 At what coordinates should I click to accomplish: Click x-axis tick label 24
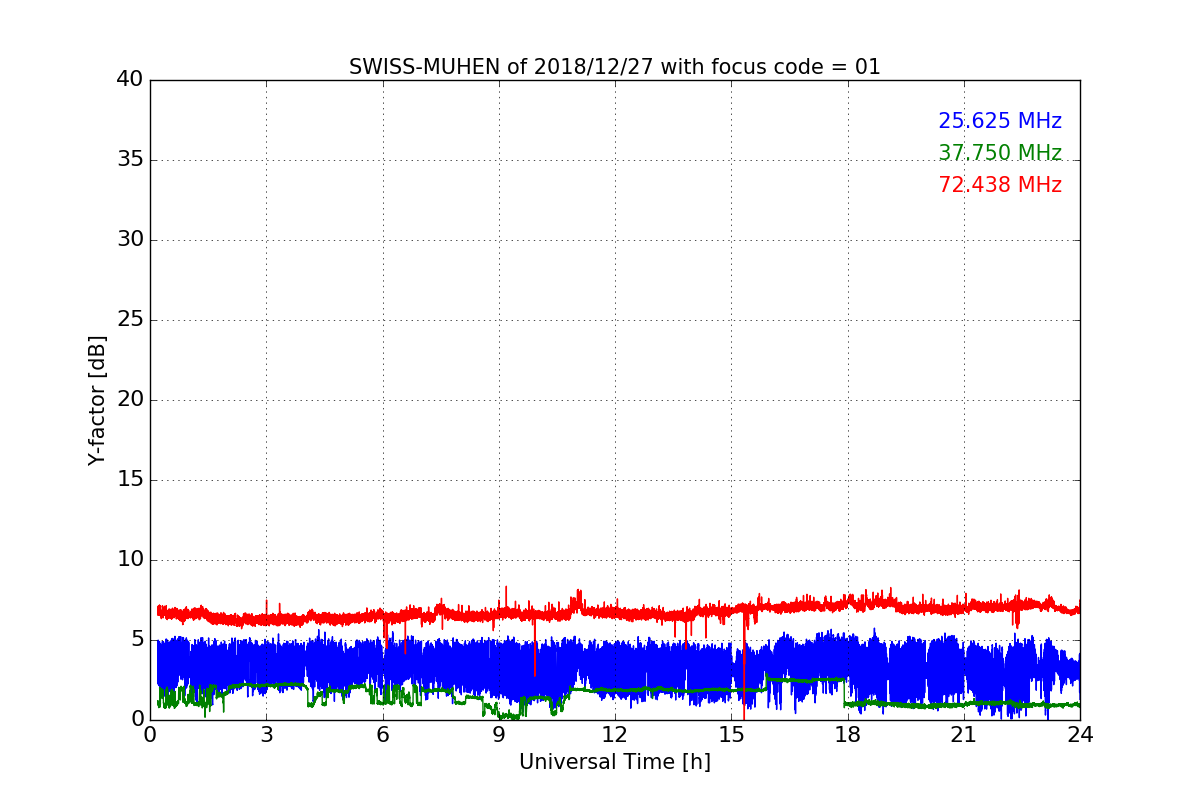(1080, 735)
